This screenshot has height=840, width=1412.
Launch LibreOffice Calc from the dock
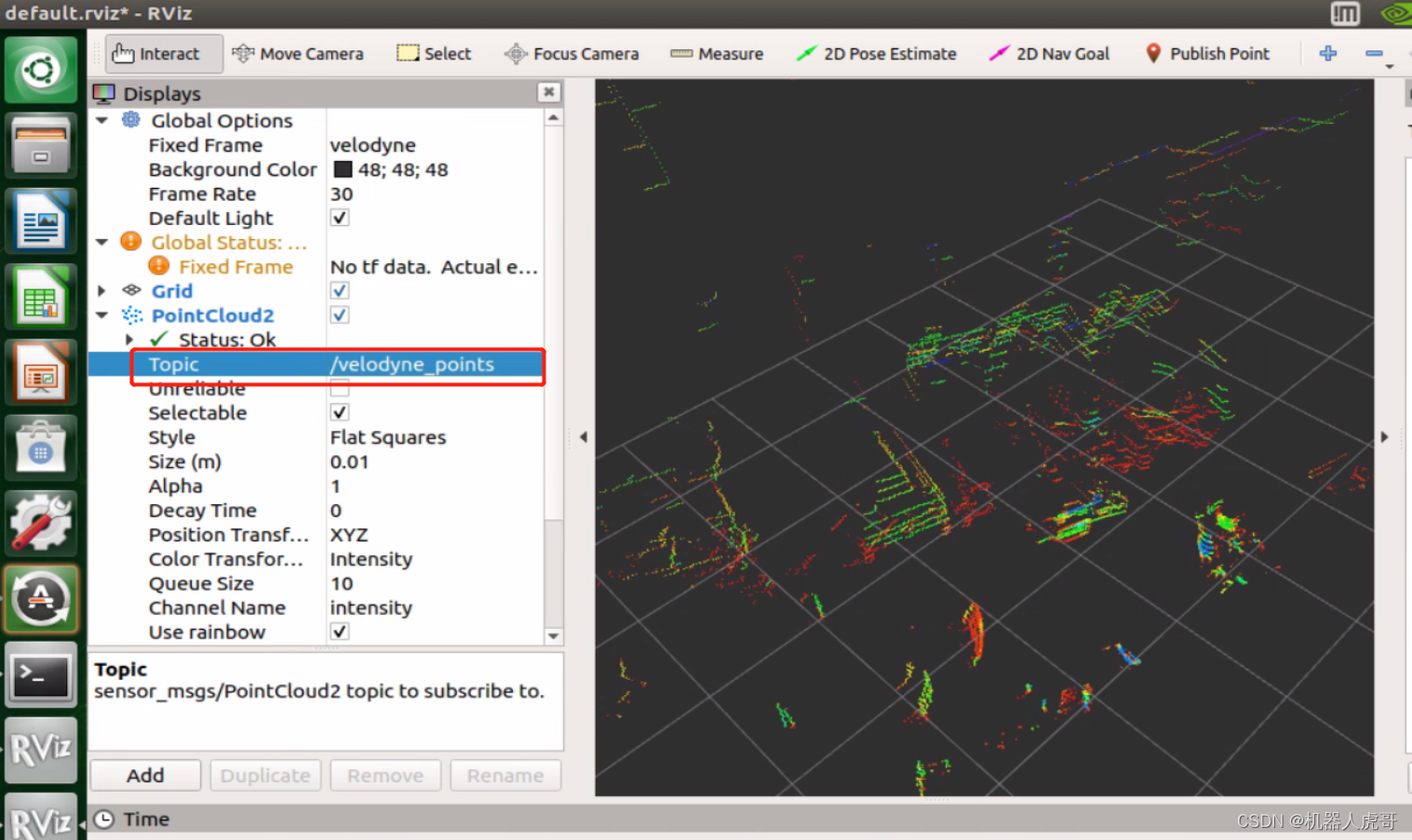(x=40, y=298)
